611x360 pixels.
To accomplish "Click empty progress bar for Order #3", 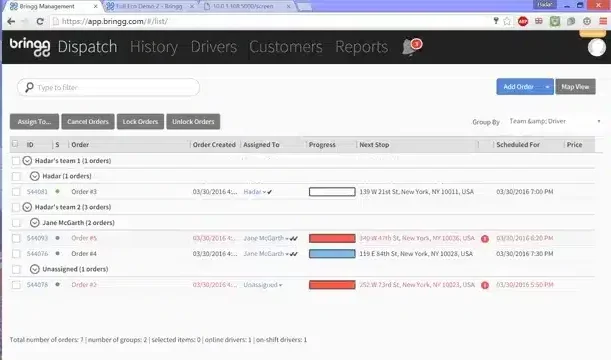I will point(332,192).
